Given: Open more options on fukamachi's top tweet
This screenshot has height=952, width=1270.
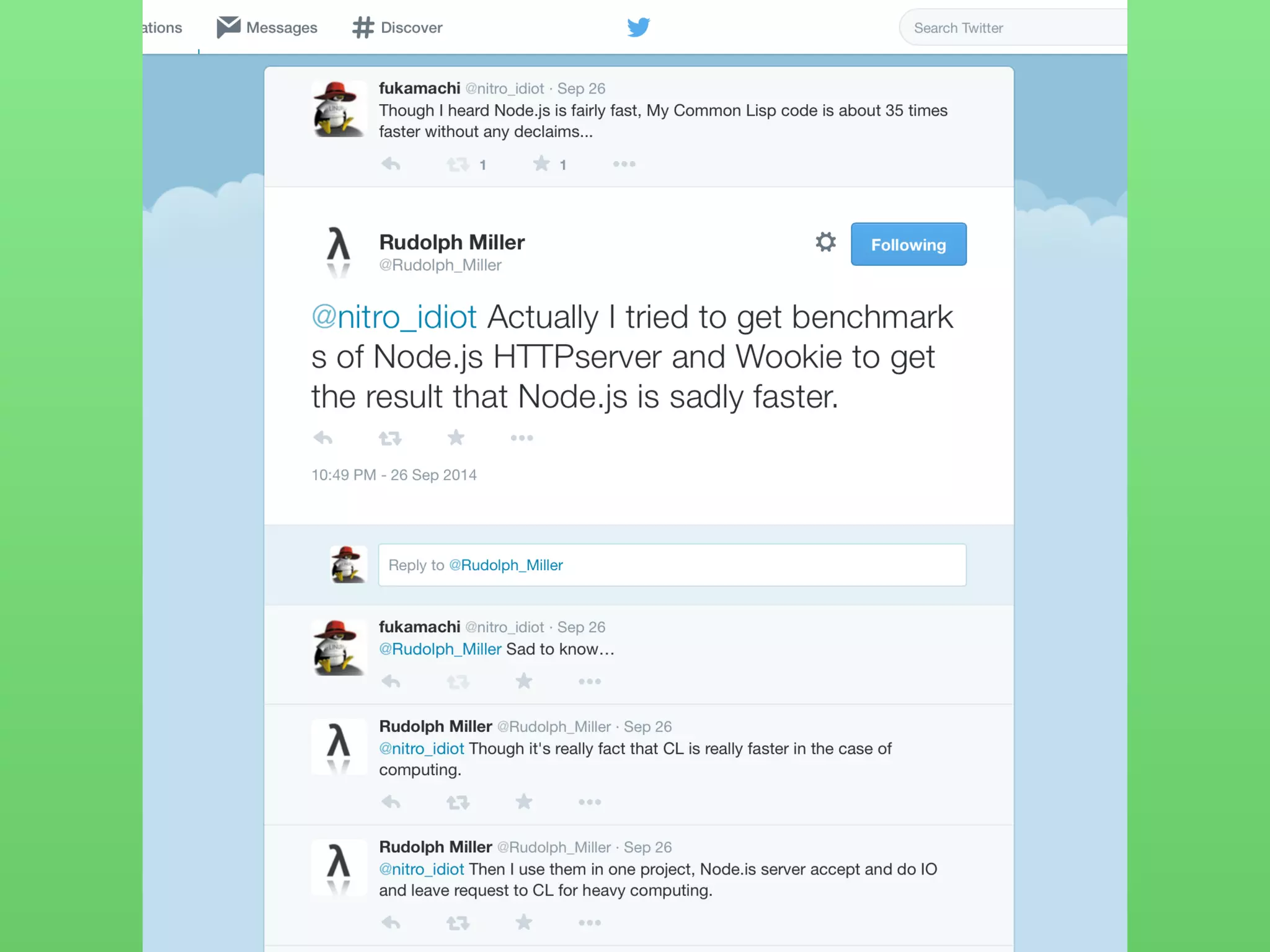Looking at the screenshot, I should [x=624, y=164].
